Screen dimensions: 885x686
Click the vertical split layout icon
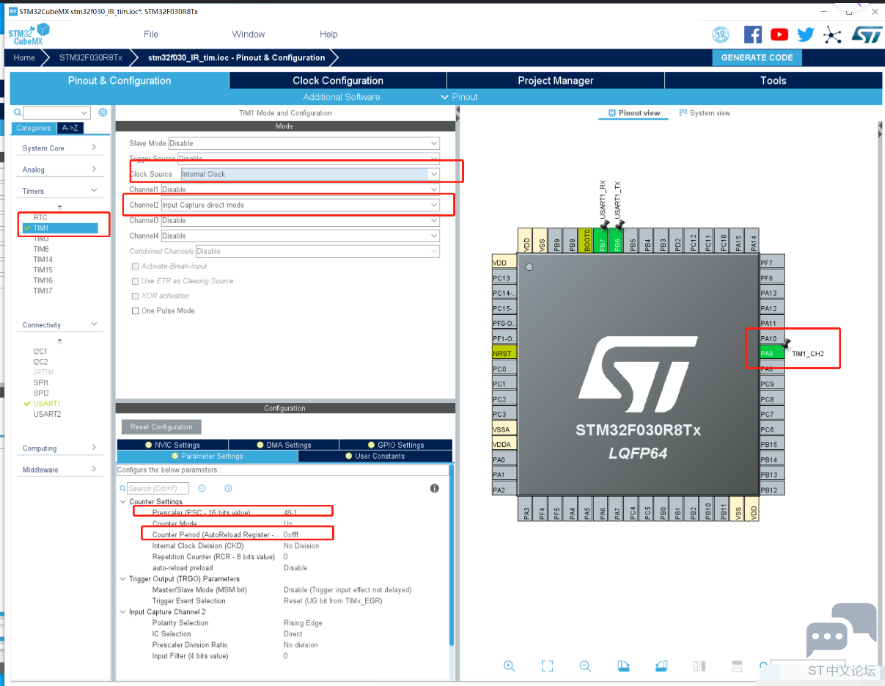[x=699, y=666]
